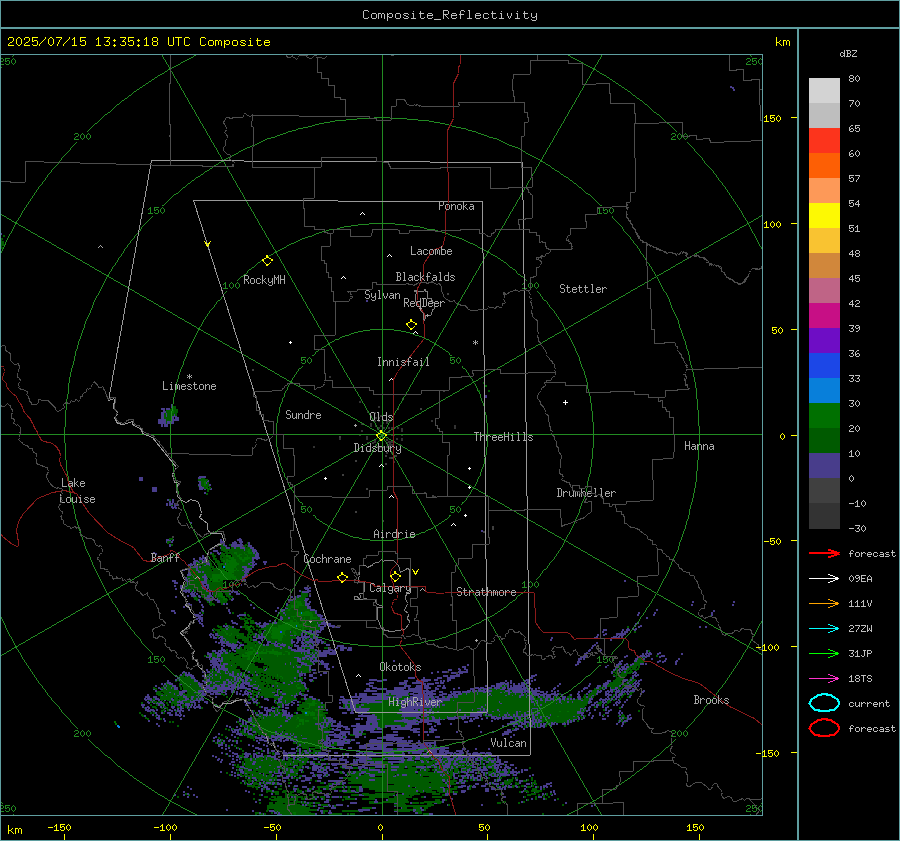
Task: Click the orange 111V arrow in legend
Action: coord(824,603)
